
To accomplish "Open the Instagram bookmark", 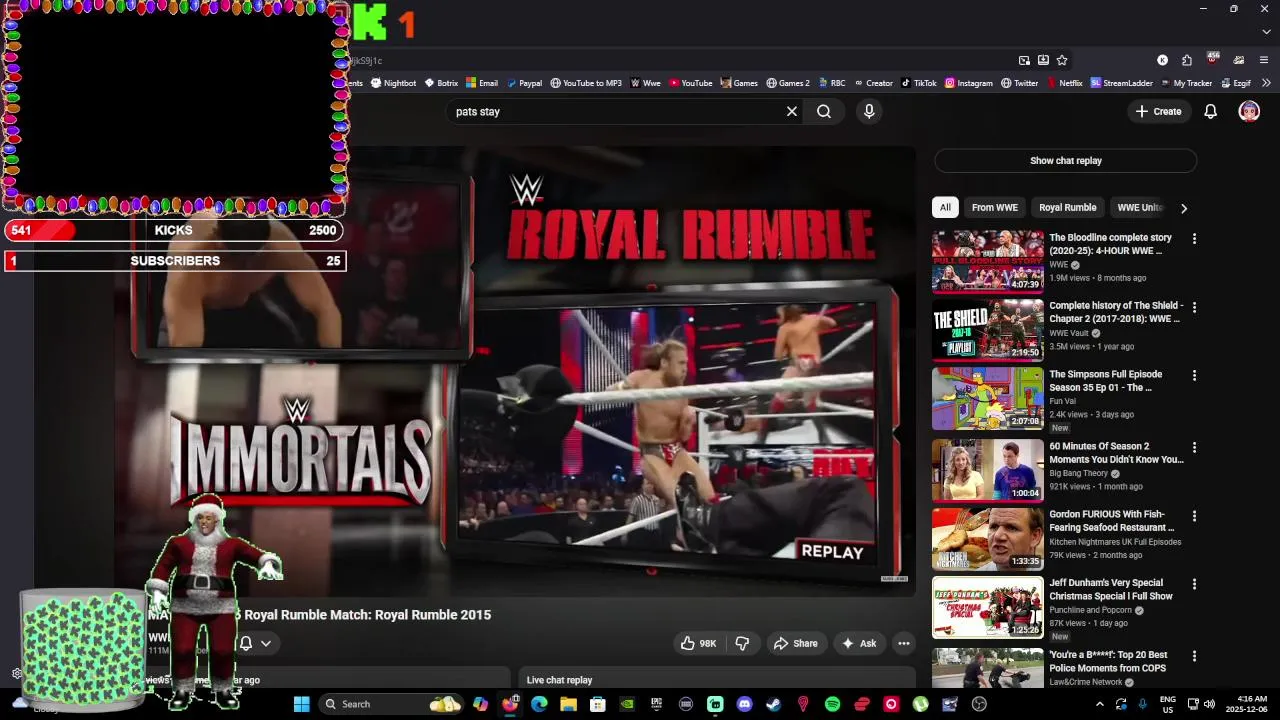I will [x=969, y=83].
